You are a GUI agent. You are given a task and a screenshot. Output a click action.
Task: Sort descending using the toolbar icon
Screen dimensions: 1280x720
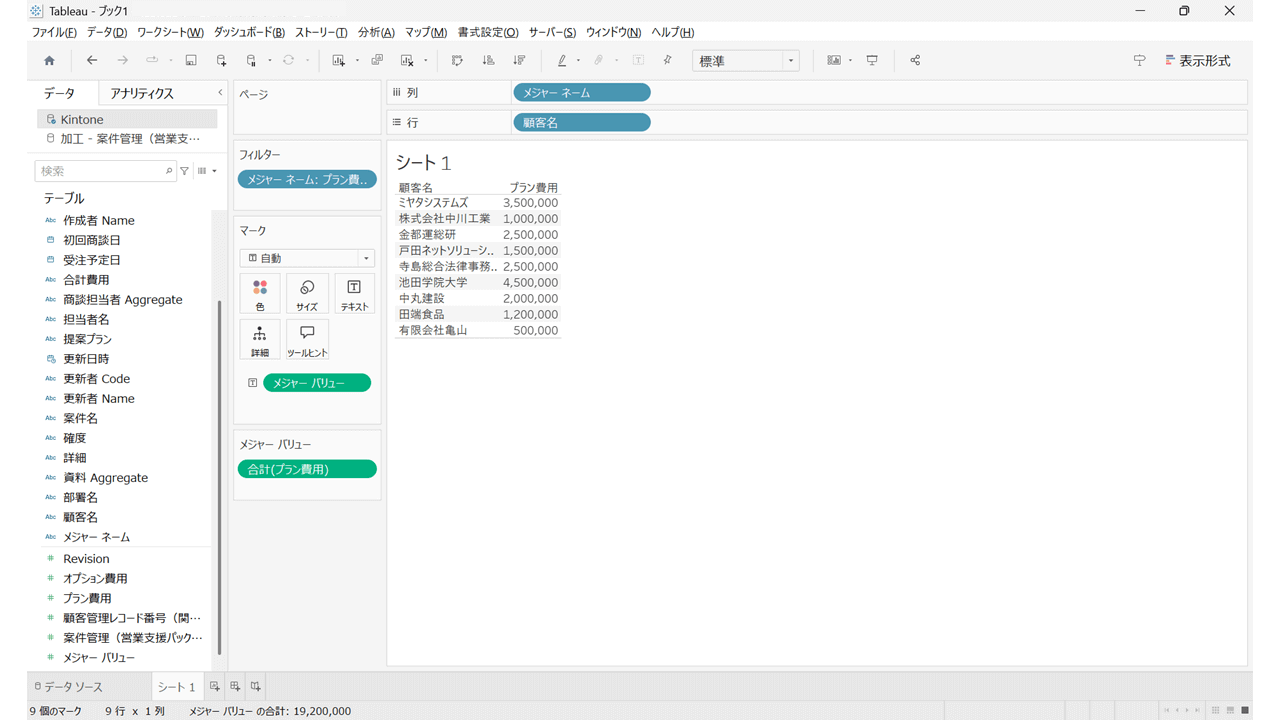click(x=519, y=61)
